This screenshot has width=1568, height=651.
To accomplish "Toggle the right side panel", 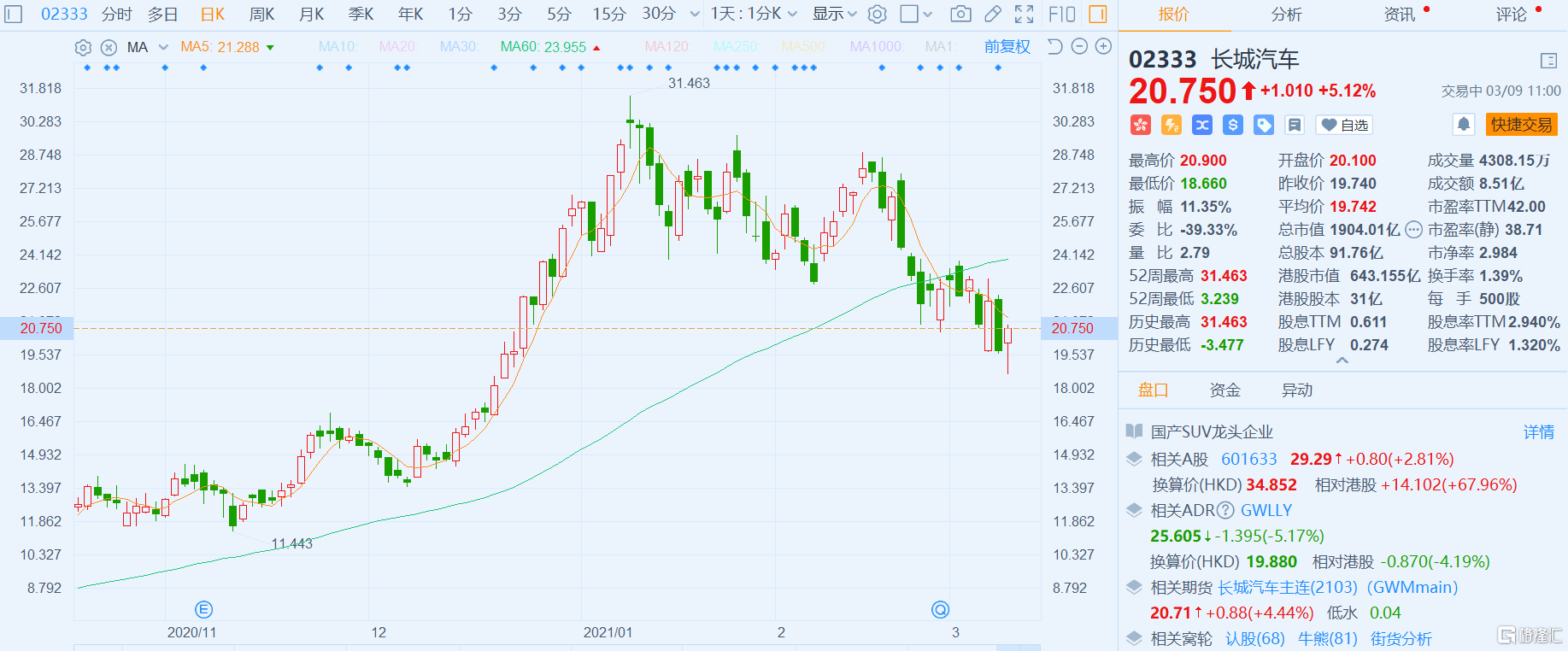I will 1098,14.
